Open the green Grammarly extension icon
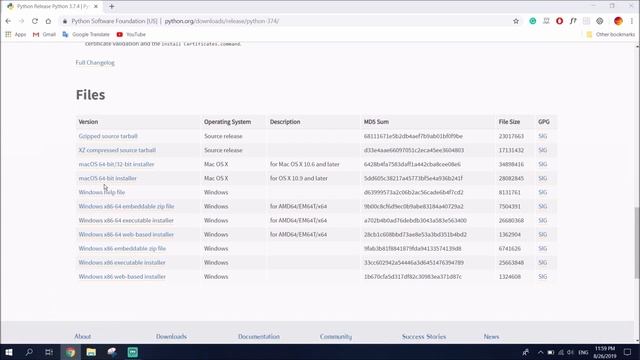Screen dimensions: 640x360 point(533,21)
